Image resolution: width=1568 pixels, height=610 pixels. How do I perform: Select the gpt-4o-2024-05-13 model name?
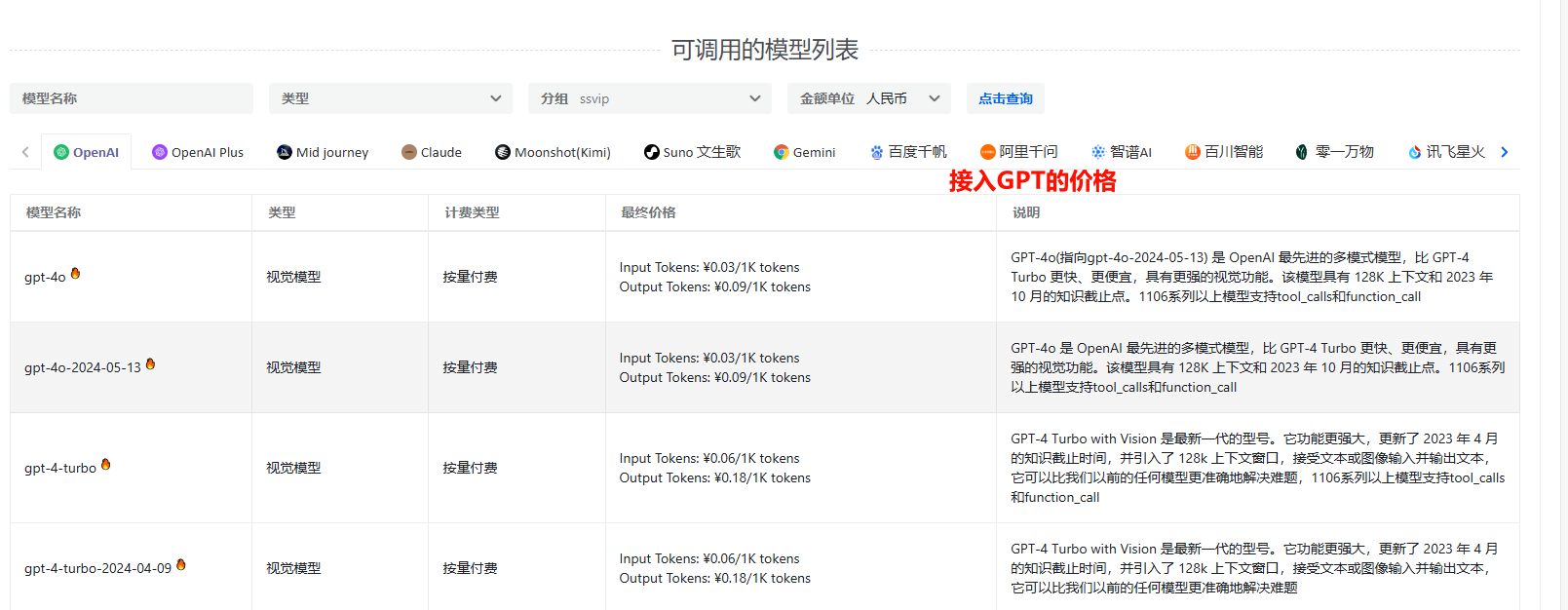tap(83, 367)
